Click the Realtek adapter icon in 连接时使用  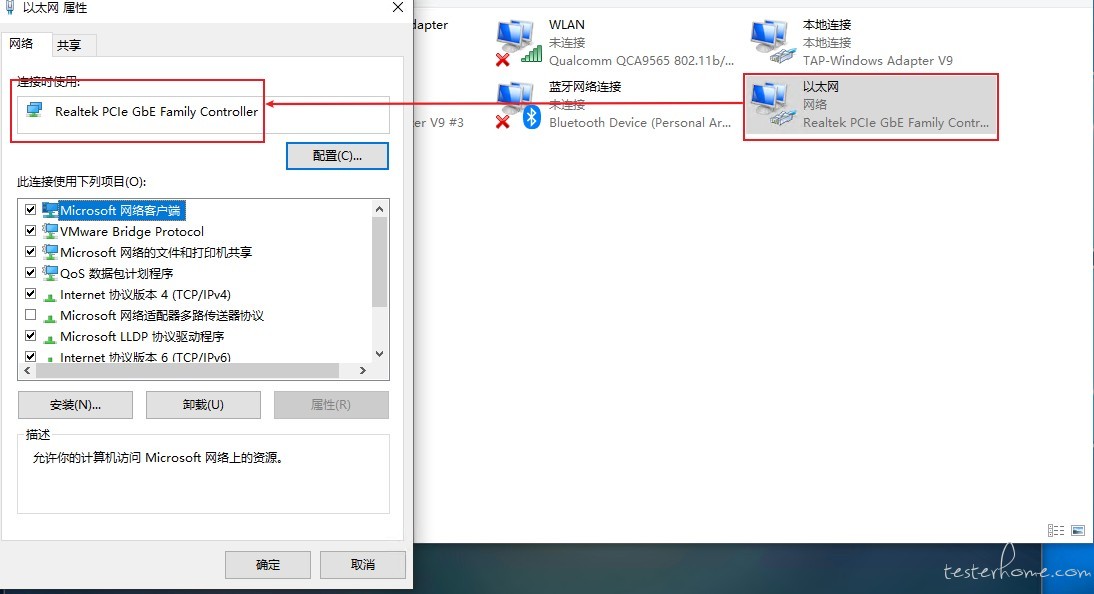34,110
